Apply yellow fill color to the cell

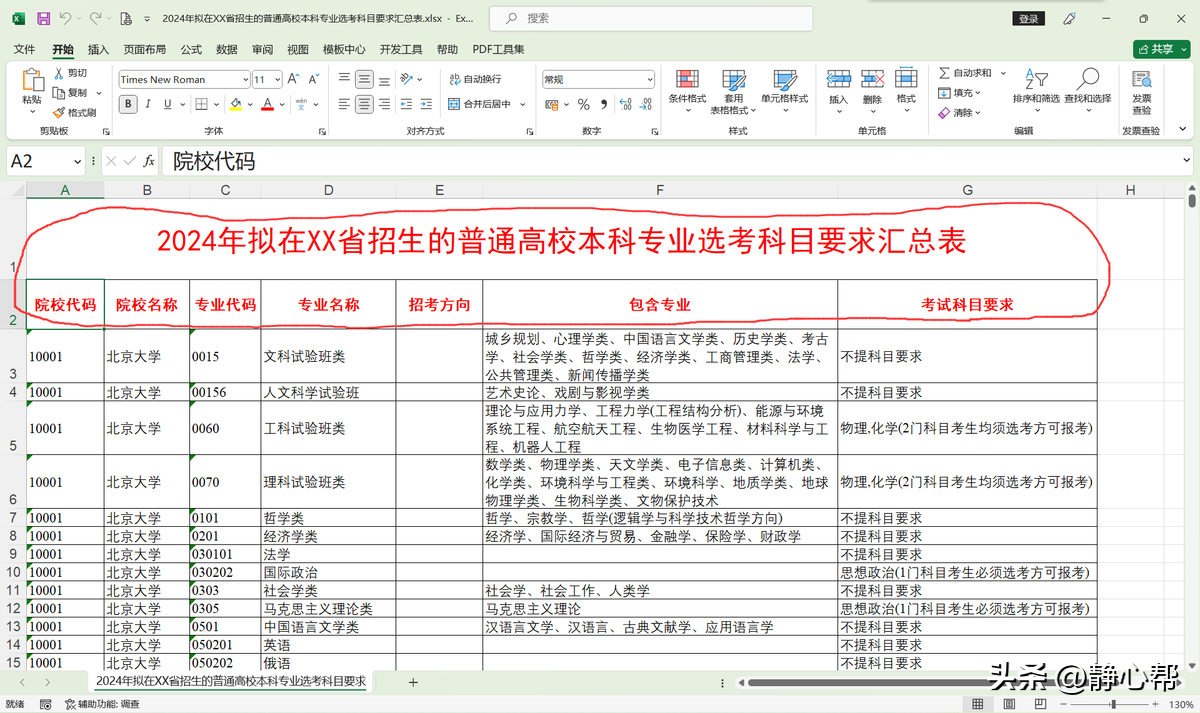click(x=235, y=104)
